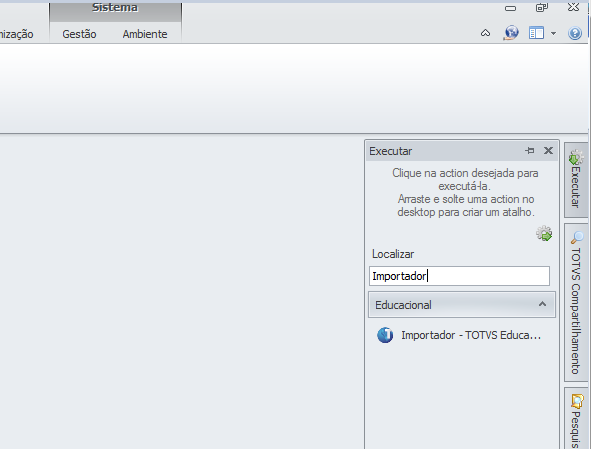Click the globe user icon in the ribbon
Image resolution: width=591 pixels, height=449 pixels.
pos(511,33)
